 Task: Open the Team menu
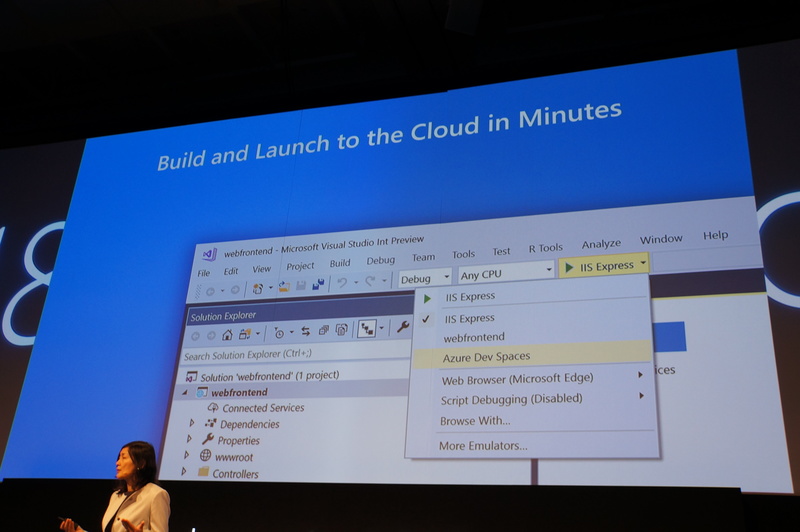(x=423, y=257)
